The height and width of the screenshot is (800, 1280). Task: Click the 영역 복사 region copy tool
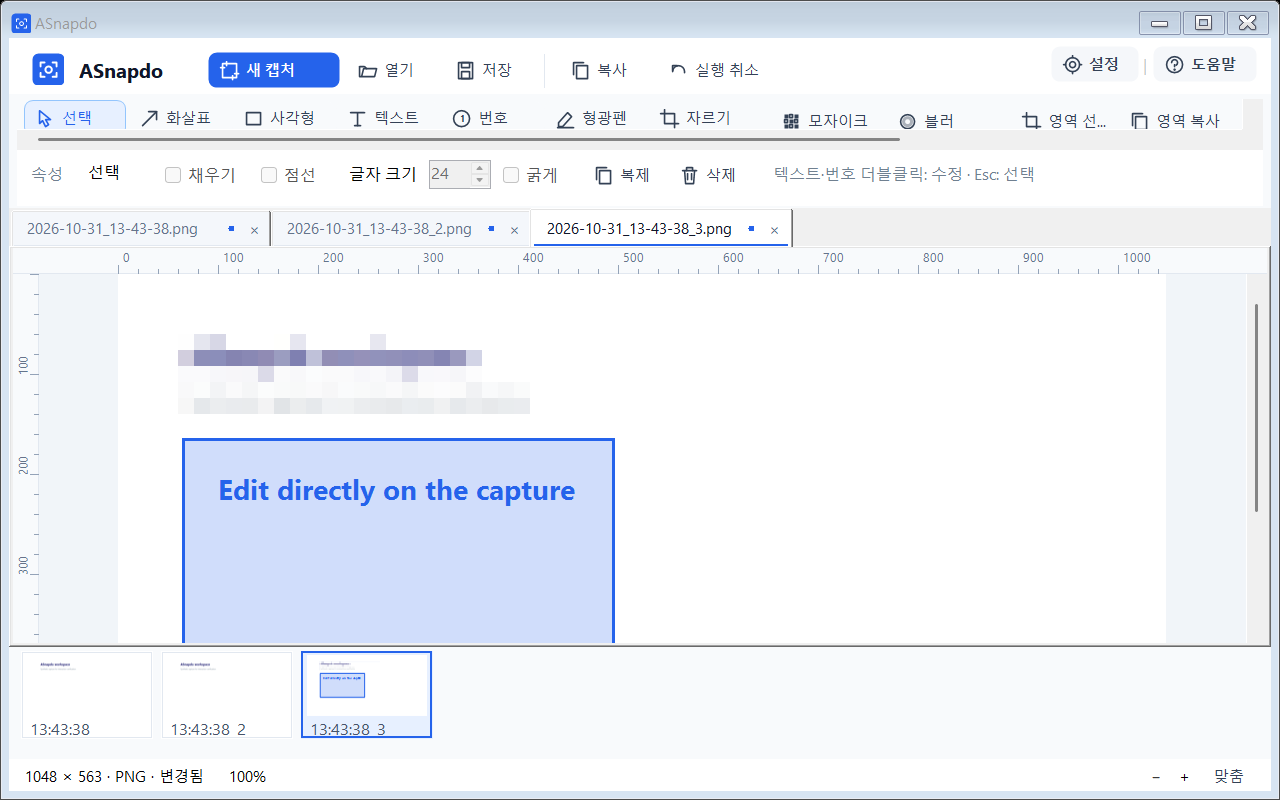tap(1175, 121)
